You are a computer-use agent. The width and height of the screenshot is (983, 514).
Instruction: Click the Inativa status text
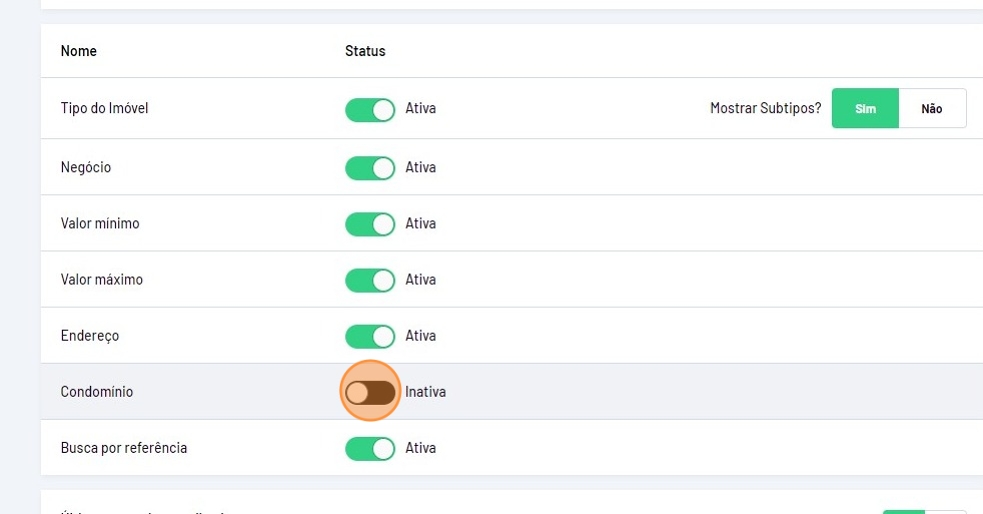pyautogui.click(x=426, y=392)
